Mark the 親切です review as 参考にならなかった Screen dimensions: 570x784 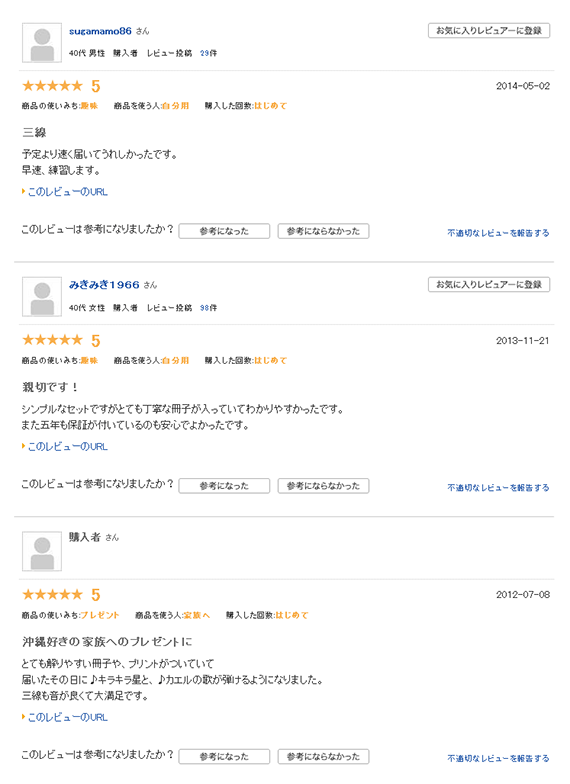324,486
